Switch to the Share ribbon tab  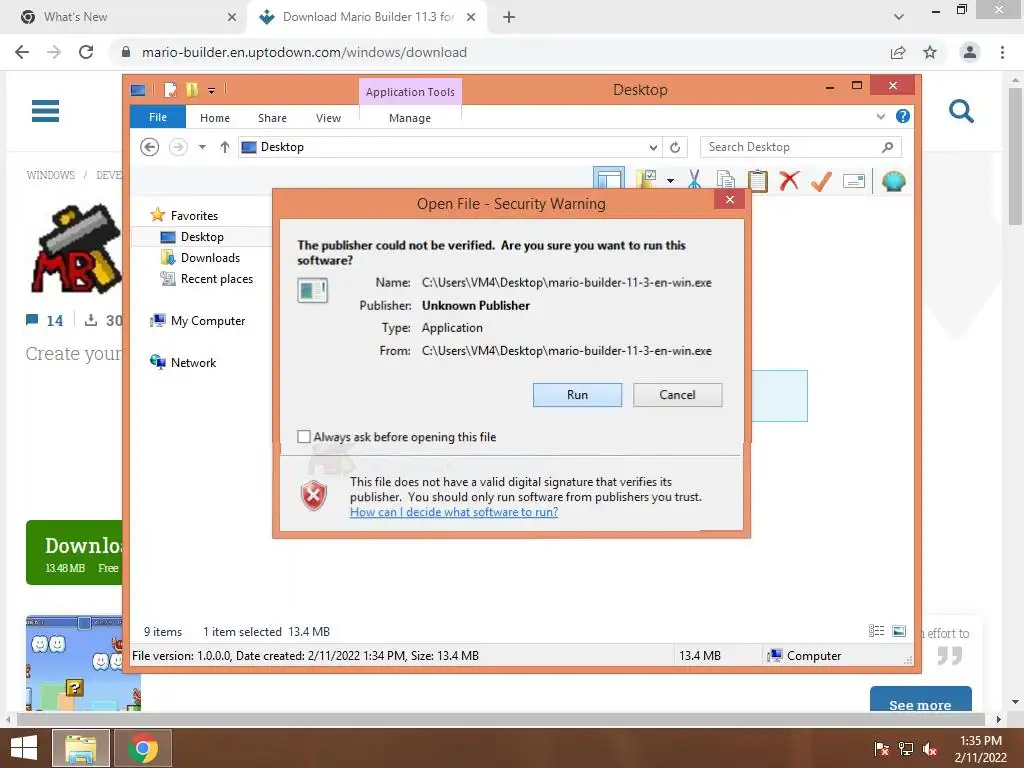coord(272,118)
